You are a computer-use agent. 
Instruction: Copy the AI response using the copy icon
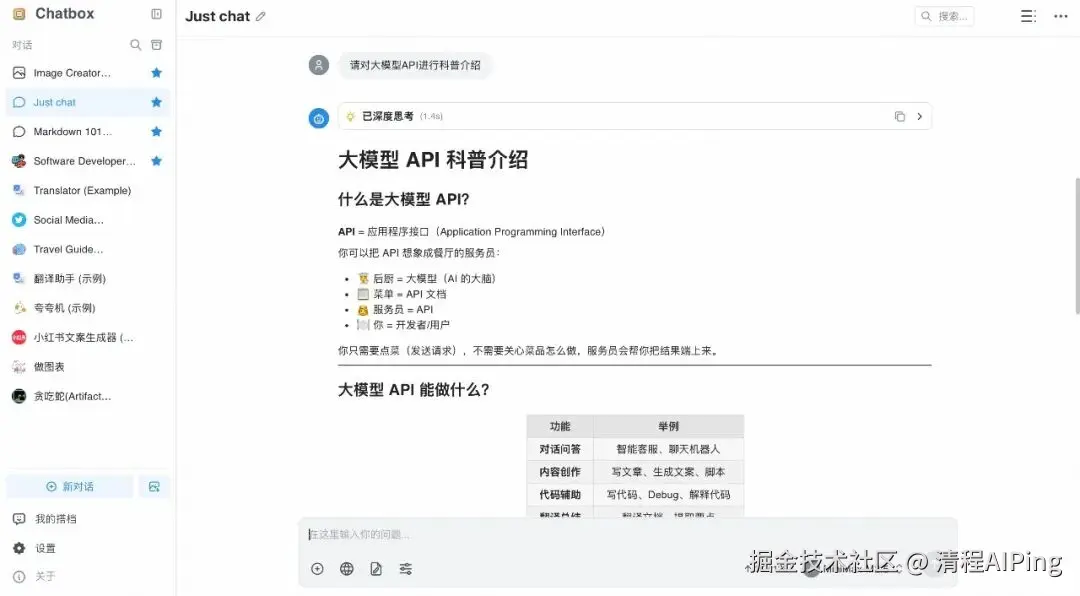click(899, 116)
